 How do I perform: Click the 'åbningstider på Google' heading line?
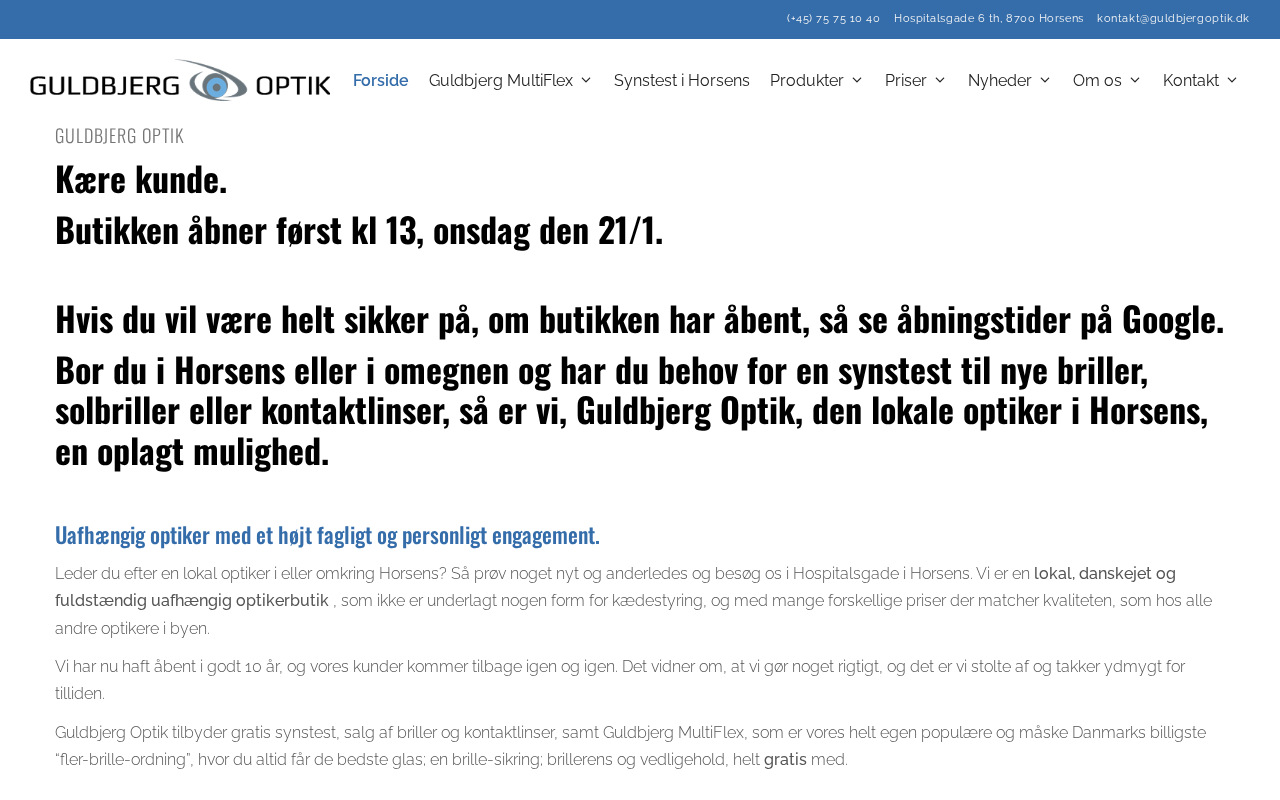click(x=640, y=318)
